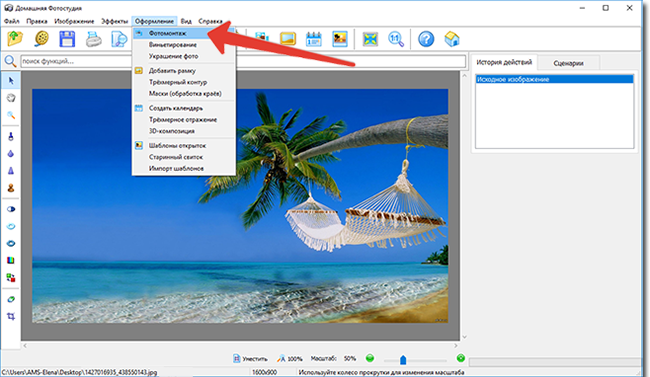Select the rainbow color stripes tool

click(11, 260)
